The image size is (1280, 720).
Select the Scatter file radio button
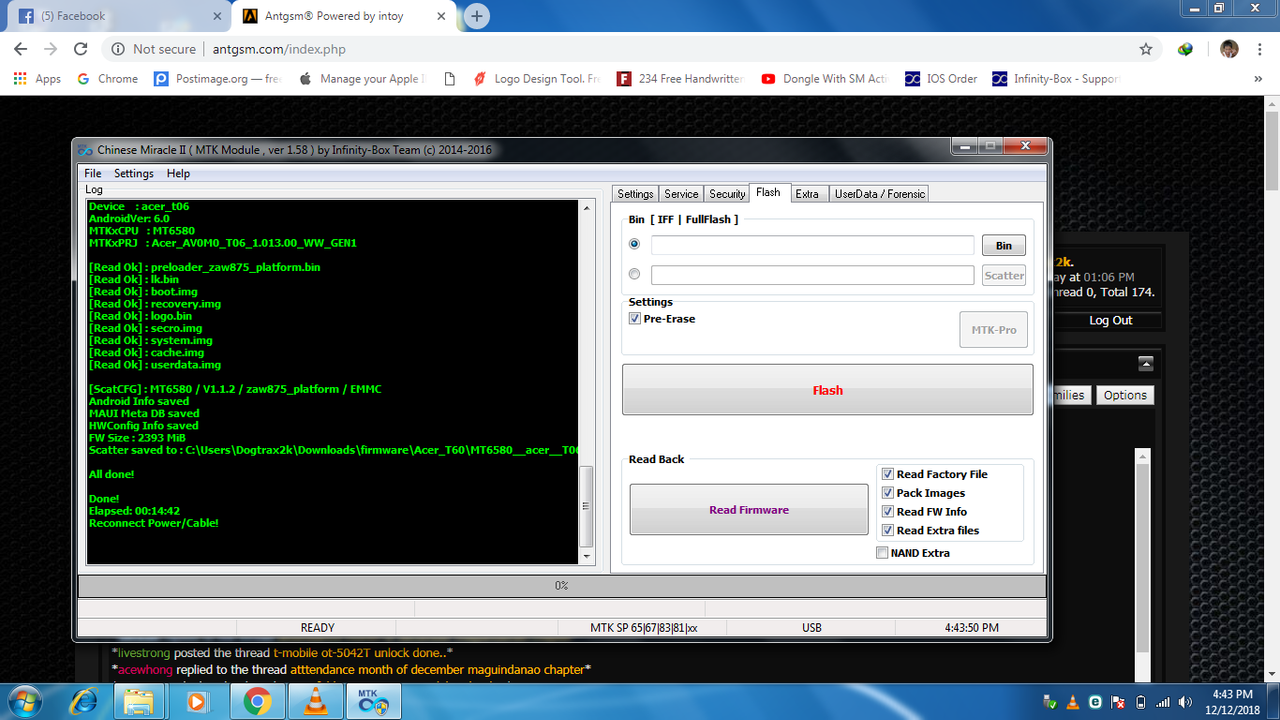634,274
